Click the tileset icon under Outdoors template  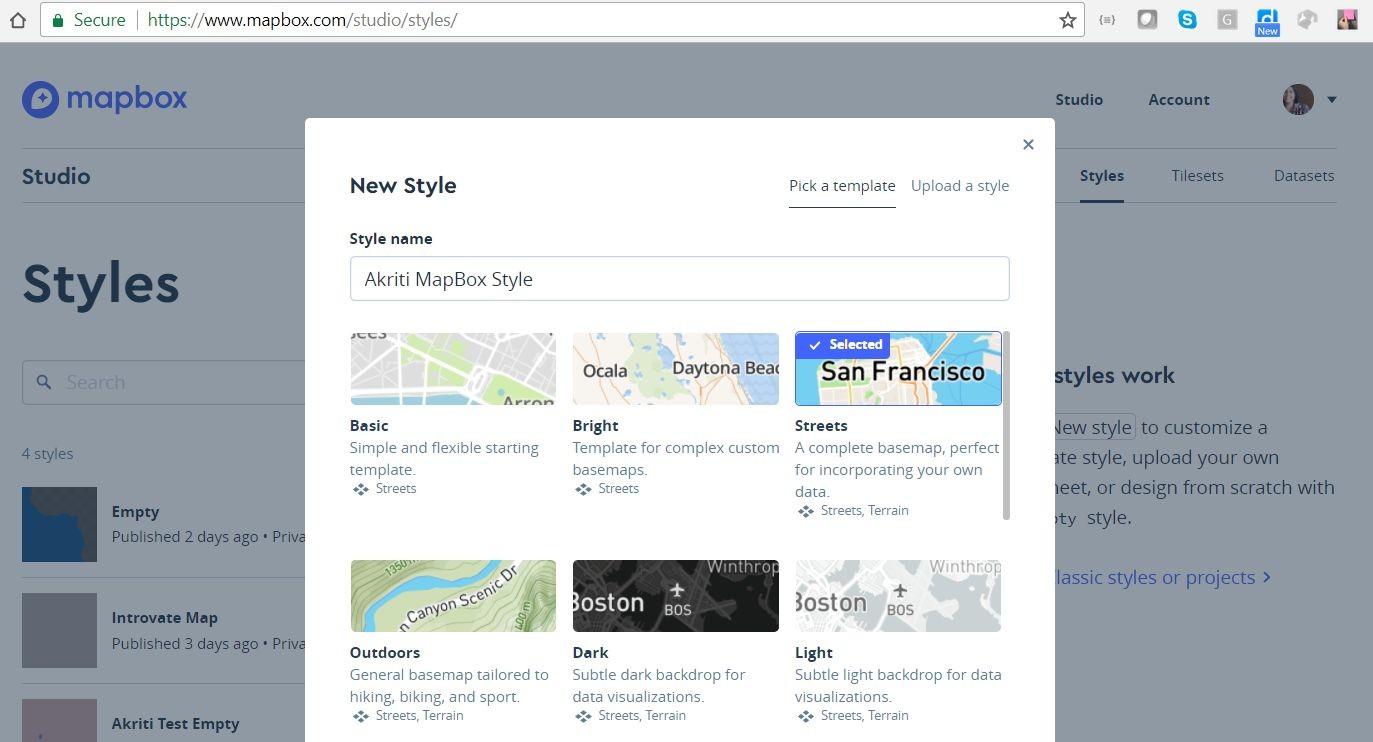(361, 716)
